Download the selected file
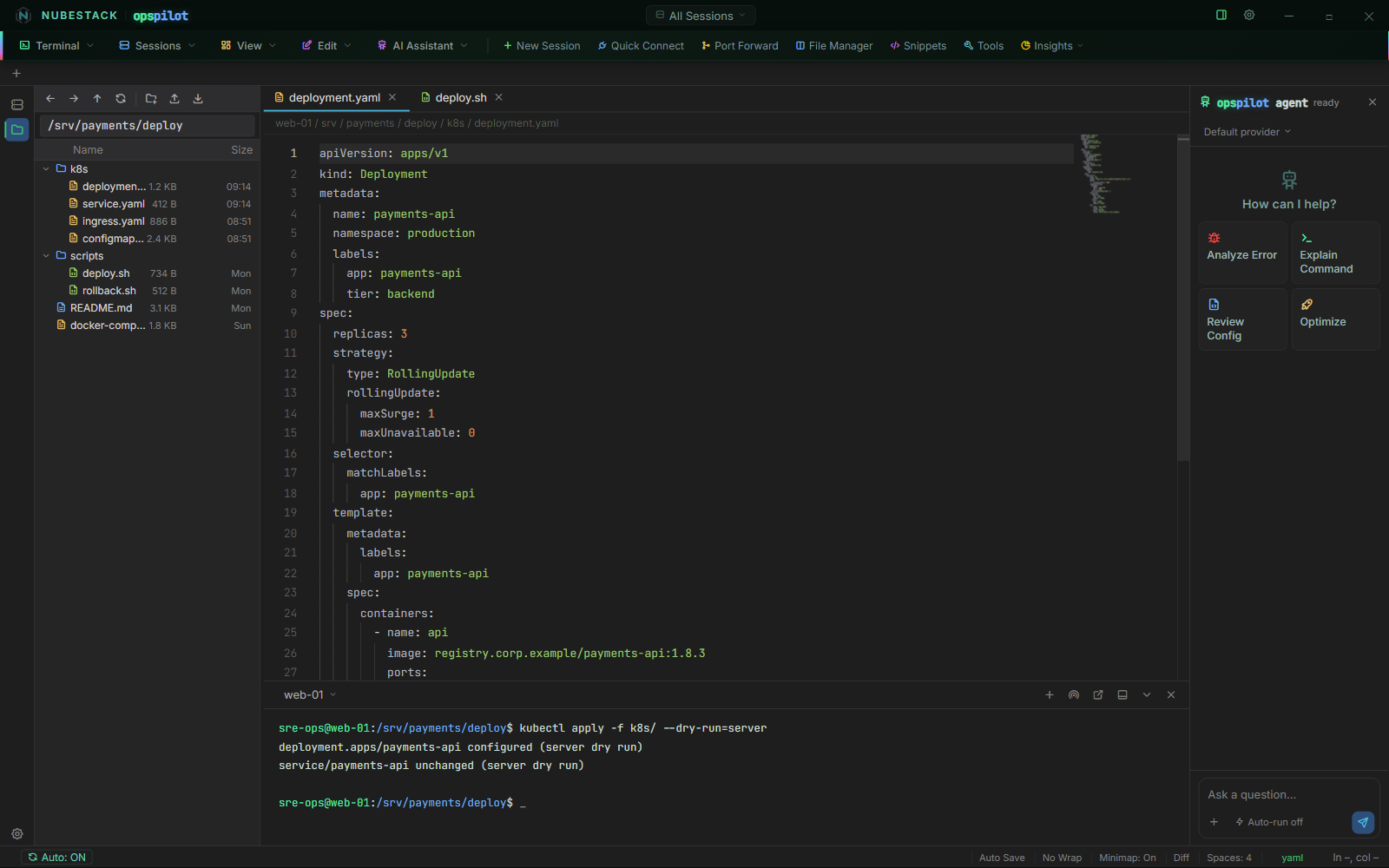This screenshot has width=1389, height=868. point(198,99)
